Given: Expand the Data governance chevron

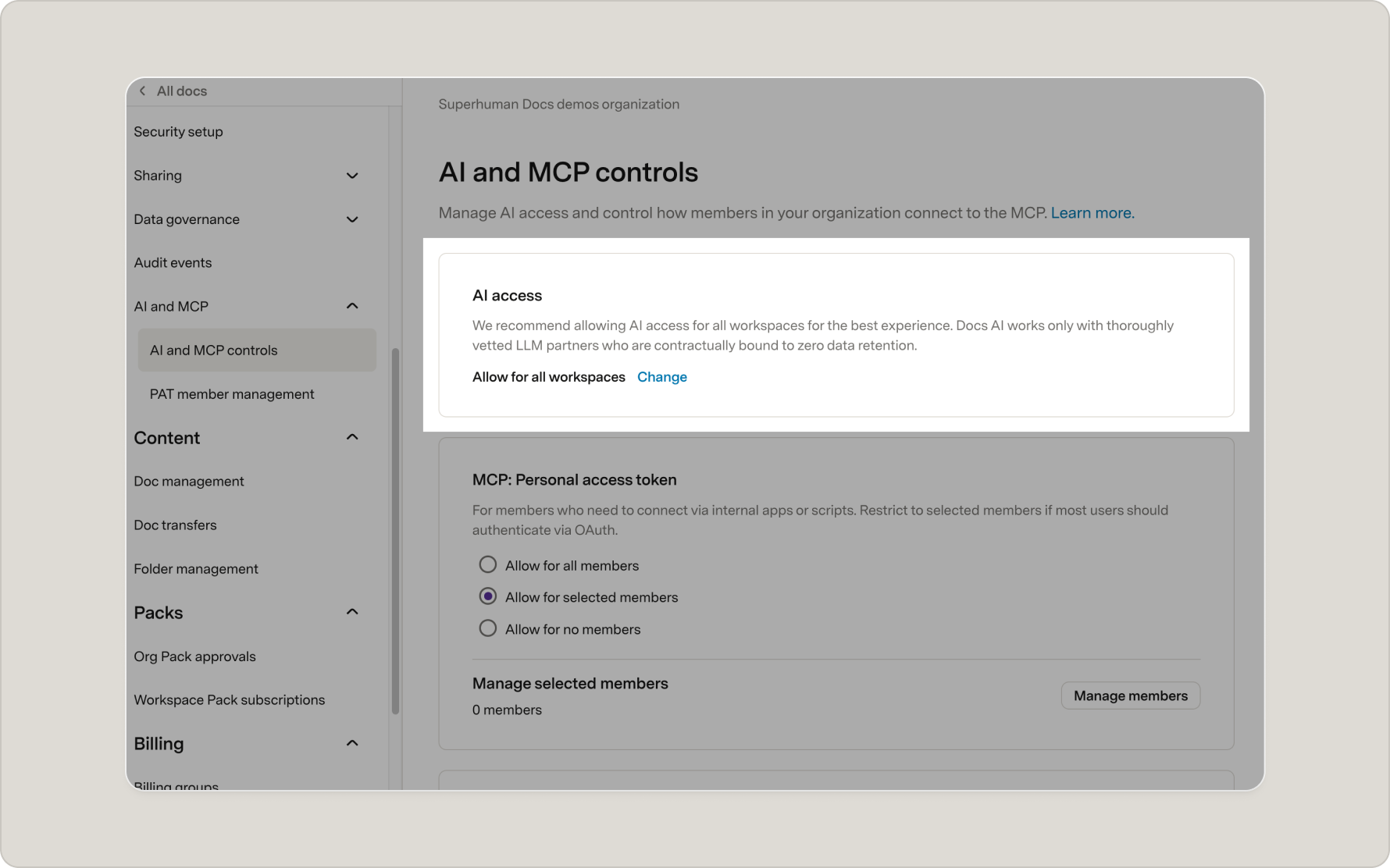Looking at the screenshot, I should point(352,219).
